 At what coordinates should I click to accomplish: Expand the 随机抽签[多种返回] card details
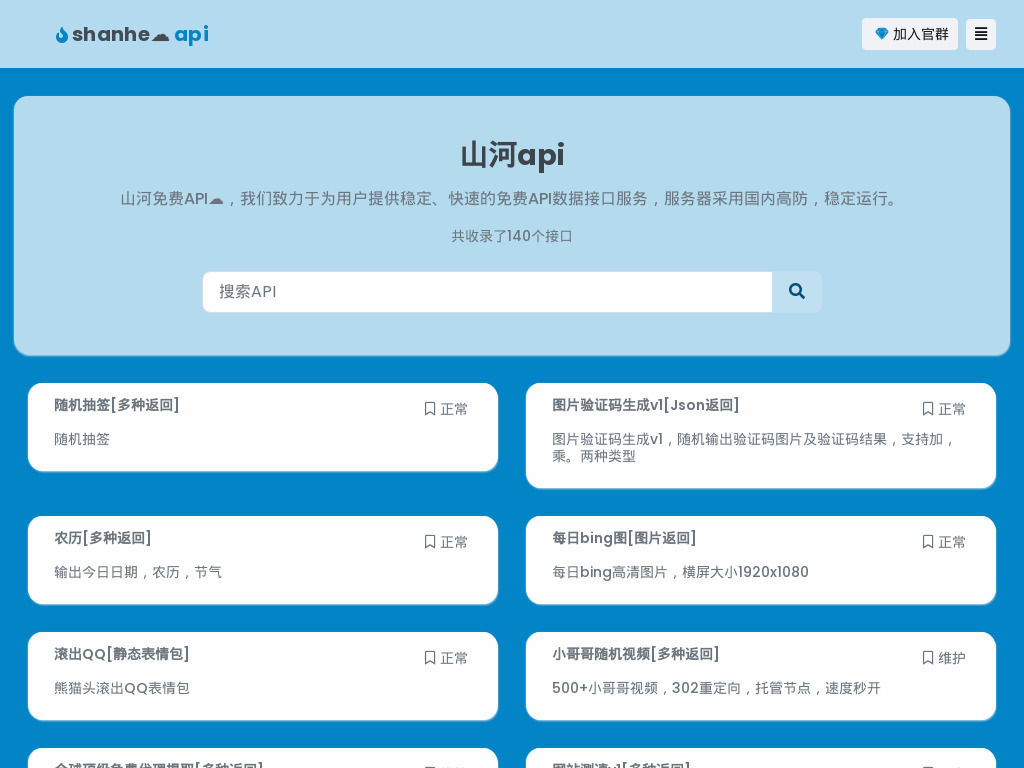click(117, 405)
